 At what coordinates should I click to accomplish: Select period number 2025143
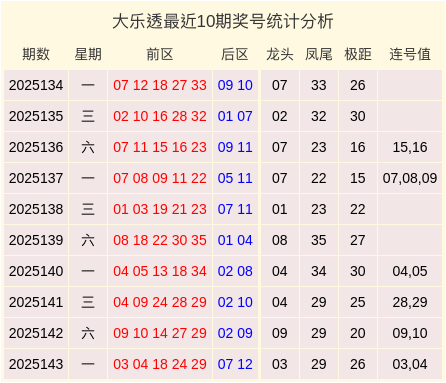(36, 364)
